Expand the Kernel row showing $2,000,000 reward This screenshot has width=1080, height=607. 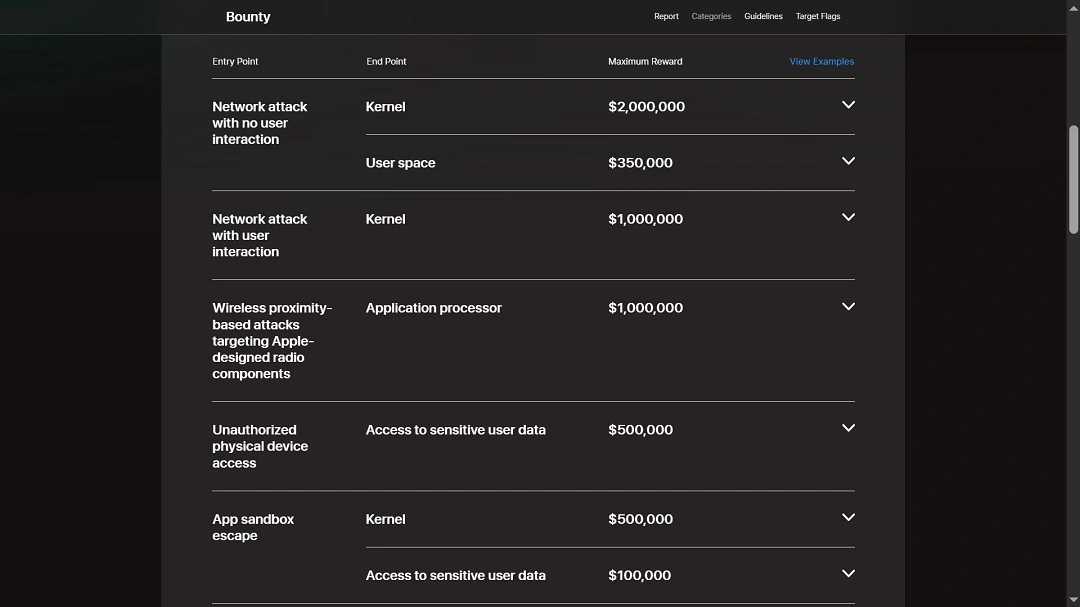848,104
